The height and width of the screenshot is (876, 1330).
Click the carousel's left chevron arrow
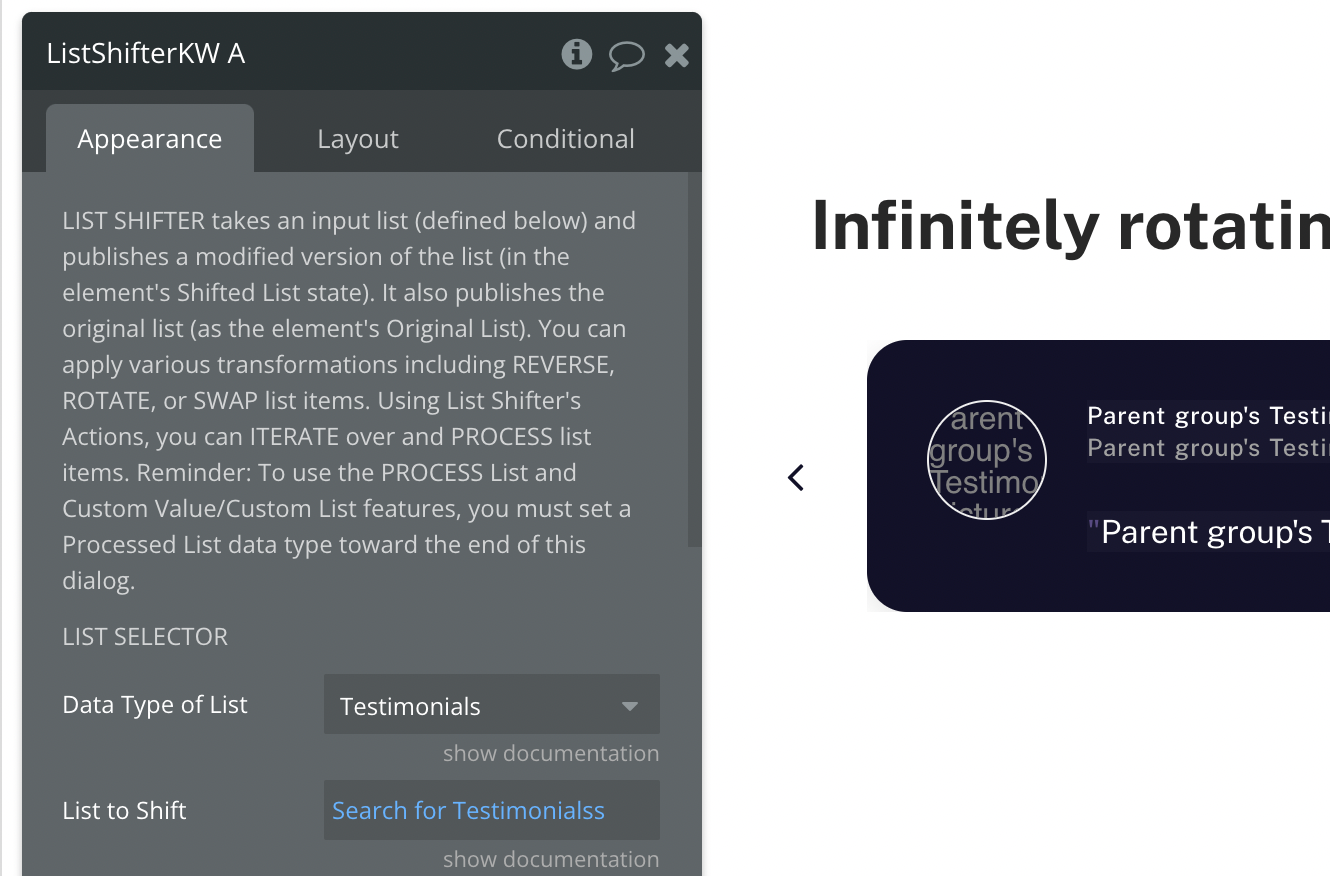click(796, 478)
